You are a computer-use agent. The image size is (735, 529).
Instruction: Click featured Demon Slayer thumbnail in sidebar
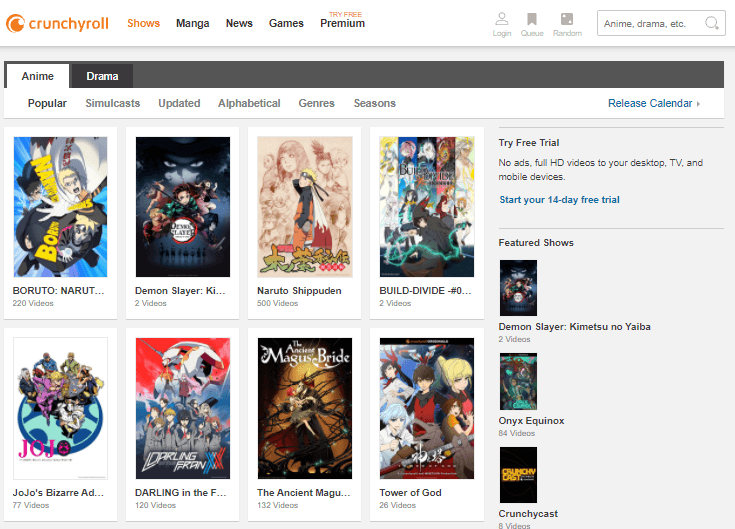tap(518, 288)
